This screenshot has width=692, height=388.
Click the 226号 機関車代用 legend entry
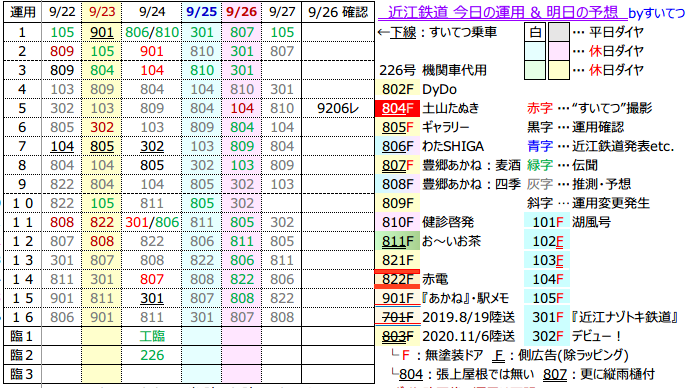click(432, 70)
